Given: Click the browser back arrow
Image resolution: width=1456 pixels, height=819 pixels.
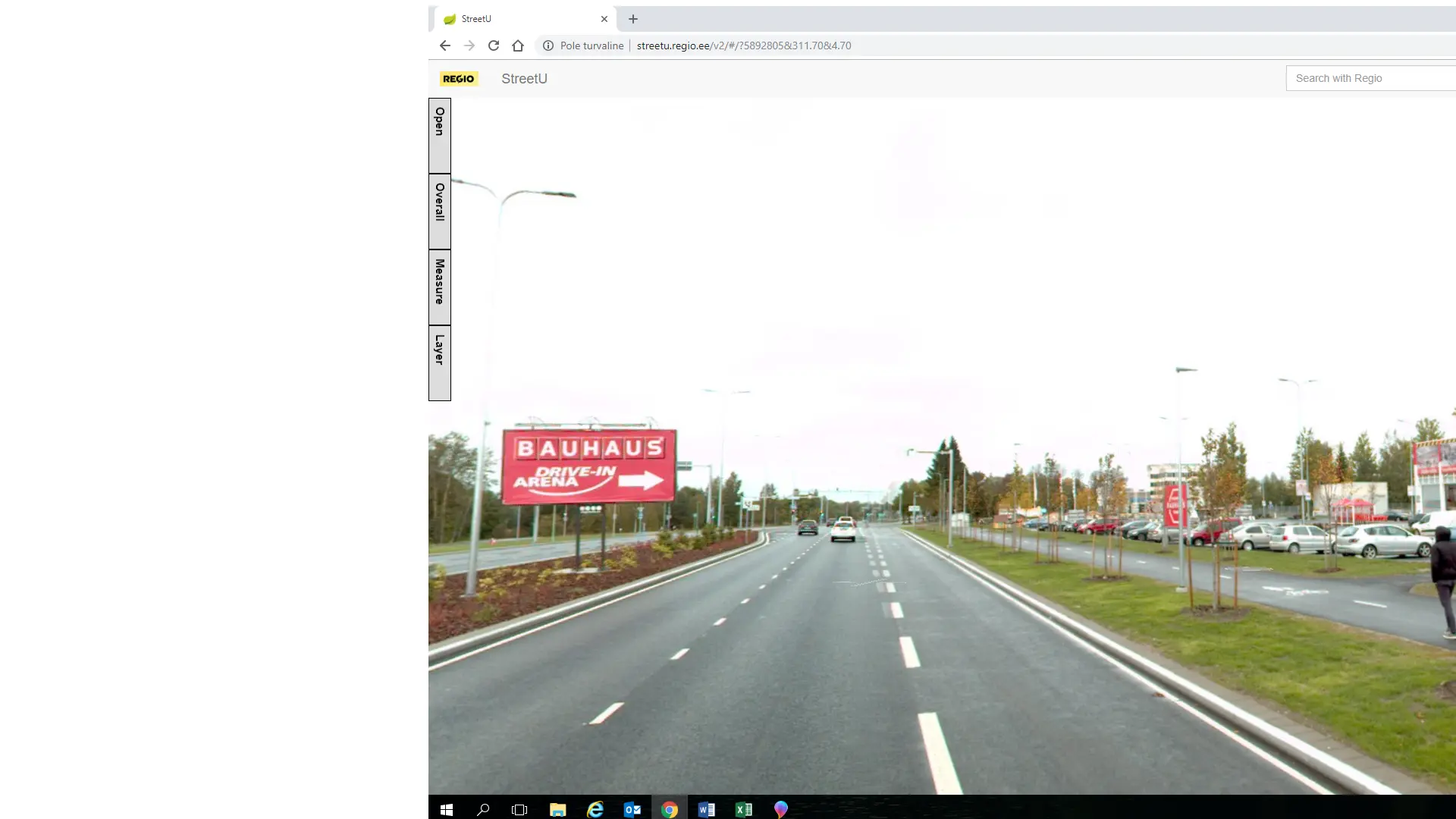Looking at the screenshot, I should pos(445,45).
